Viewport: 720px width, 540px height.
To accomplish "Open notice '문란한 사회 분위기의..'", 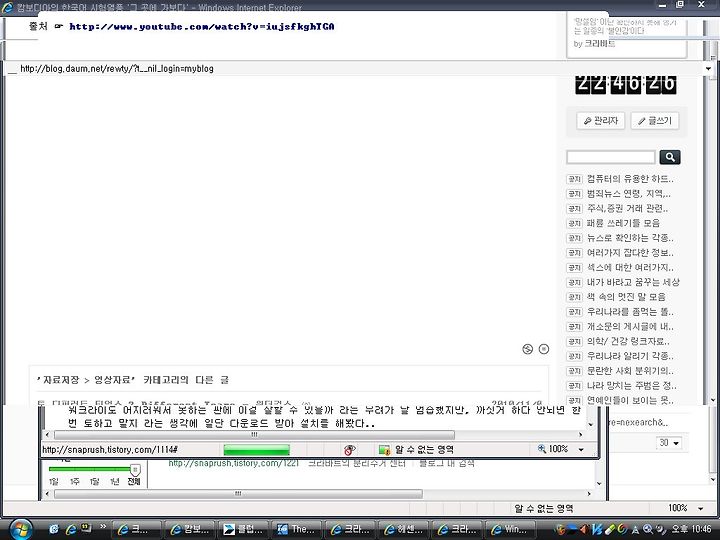I will 630,371.
